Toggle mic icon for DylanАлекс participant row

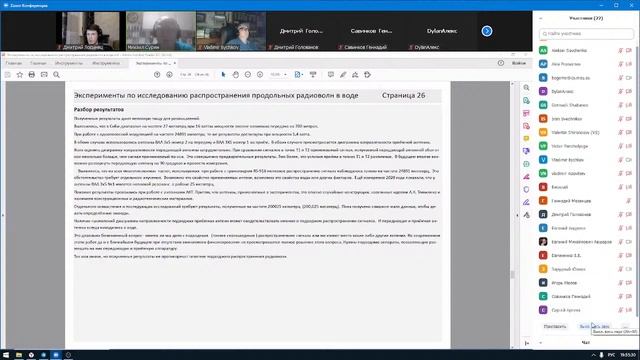pyautogui.click(x=620, y=91)
